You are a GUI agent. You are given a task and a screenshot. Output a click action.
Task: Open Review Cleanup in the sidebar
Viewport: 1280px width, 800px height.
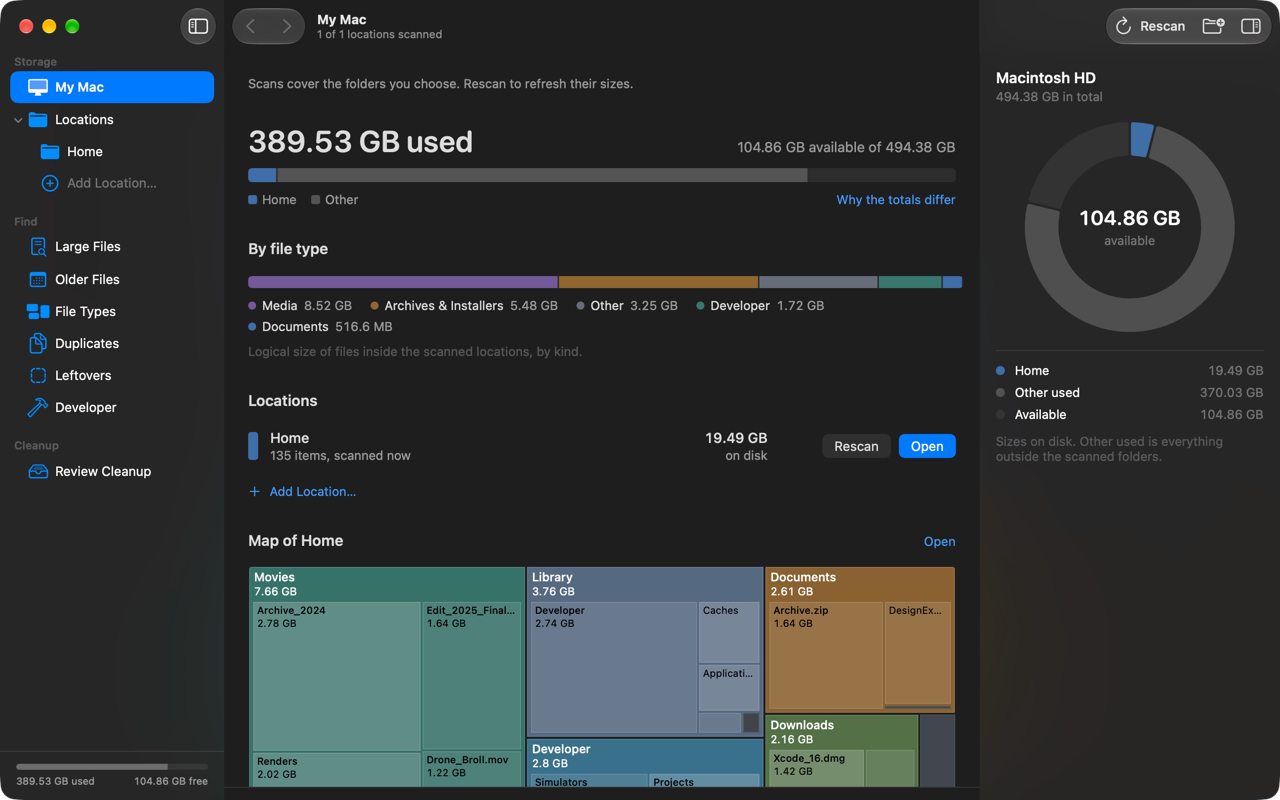pos(112,471)
